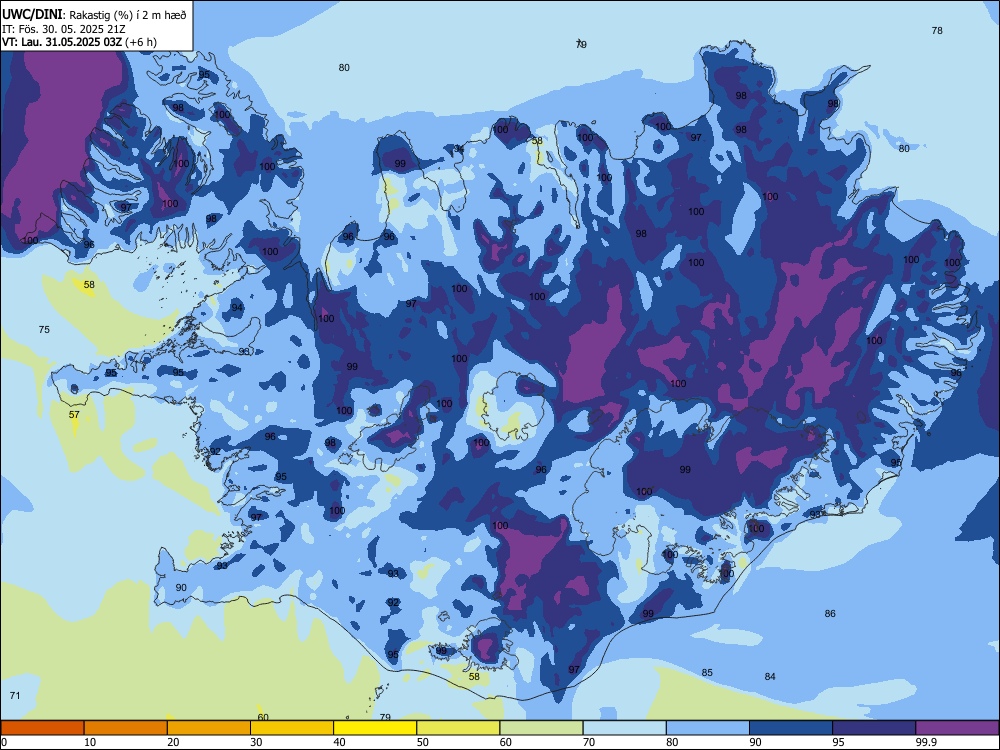
Task: Click the '20' legend scale label
Action: pos(173,742)
